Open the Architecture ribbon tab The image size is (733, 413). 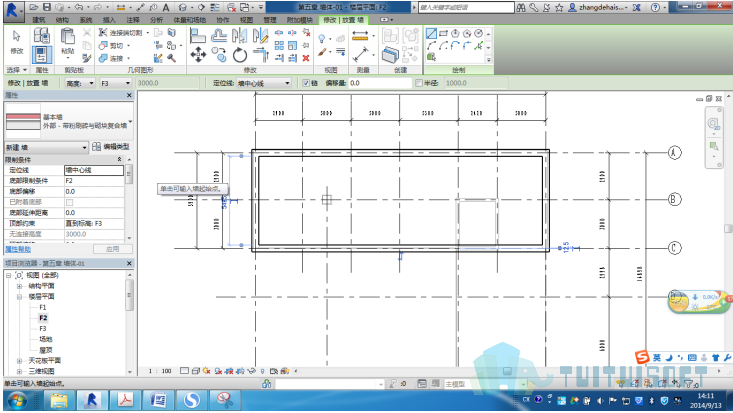click(x=39, y=20)
